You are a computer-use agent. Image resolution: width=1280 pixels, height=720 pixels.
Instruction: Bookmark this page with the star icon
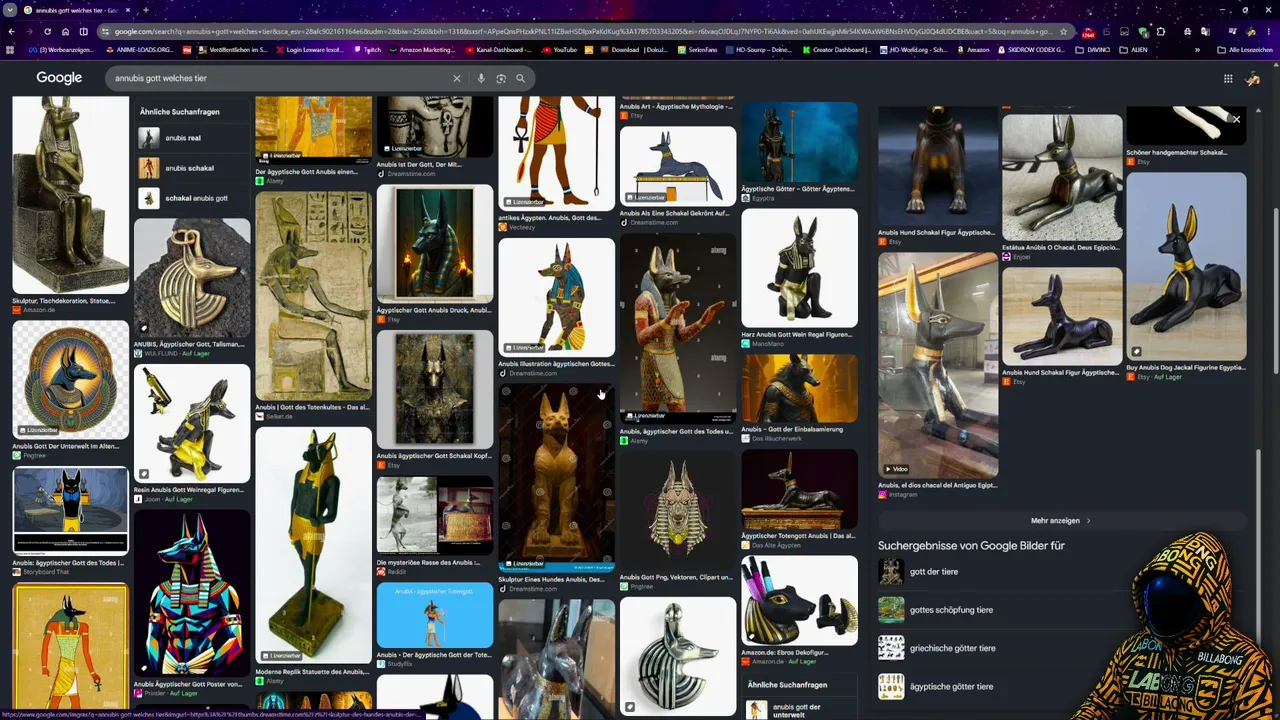(x=1063, y=31)
